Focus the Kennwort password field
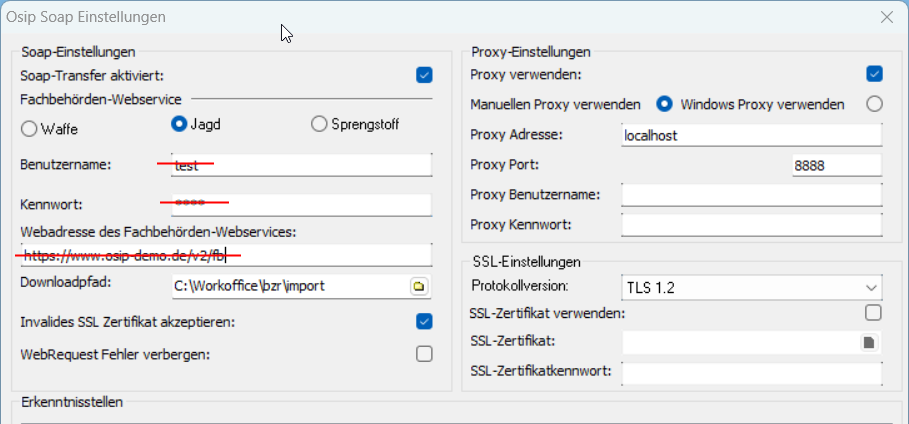 [x=300, y=204]
